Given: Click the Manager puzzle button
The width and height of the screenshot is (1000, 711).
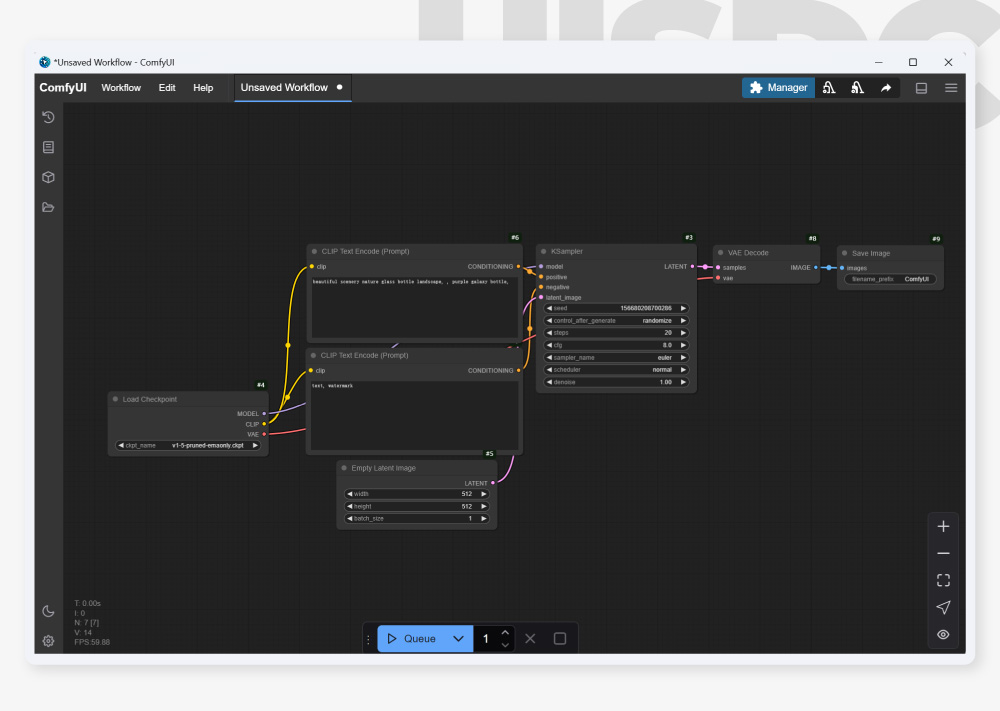Looking at the screenshot, I should click(x=778, y=88).
